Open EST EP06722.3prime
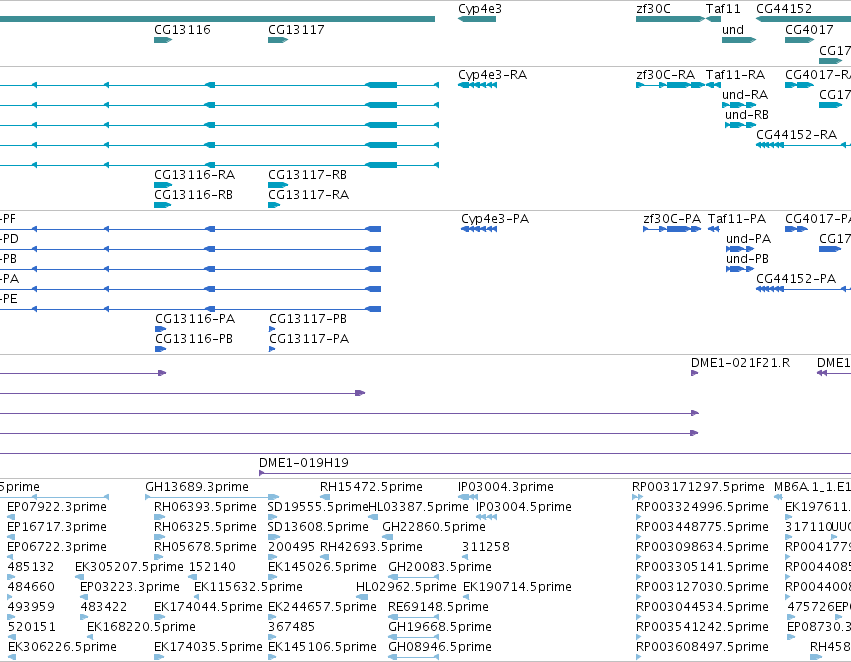The height and width of the screenshot is (662, 851). [57, 547]
